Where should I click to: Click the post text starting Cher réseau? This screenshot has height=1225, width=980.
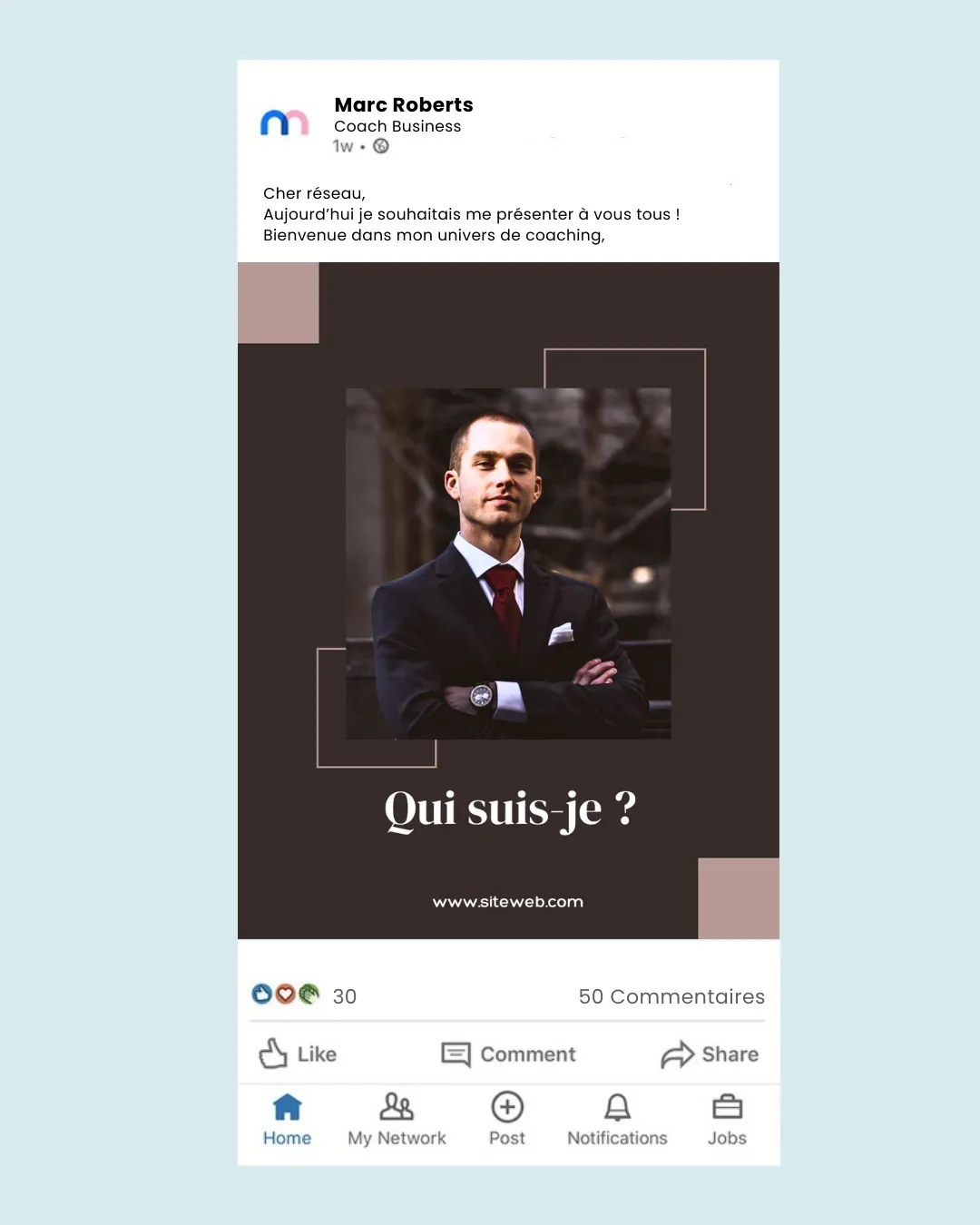pyautogui.click(x=472, y=214)
